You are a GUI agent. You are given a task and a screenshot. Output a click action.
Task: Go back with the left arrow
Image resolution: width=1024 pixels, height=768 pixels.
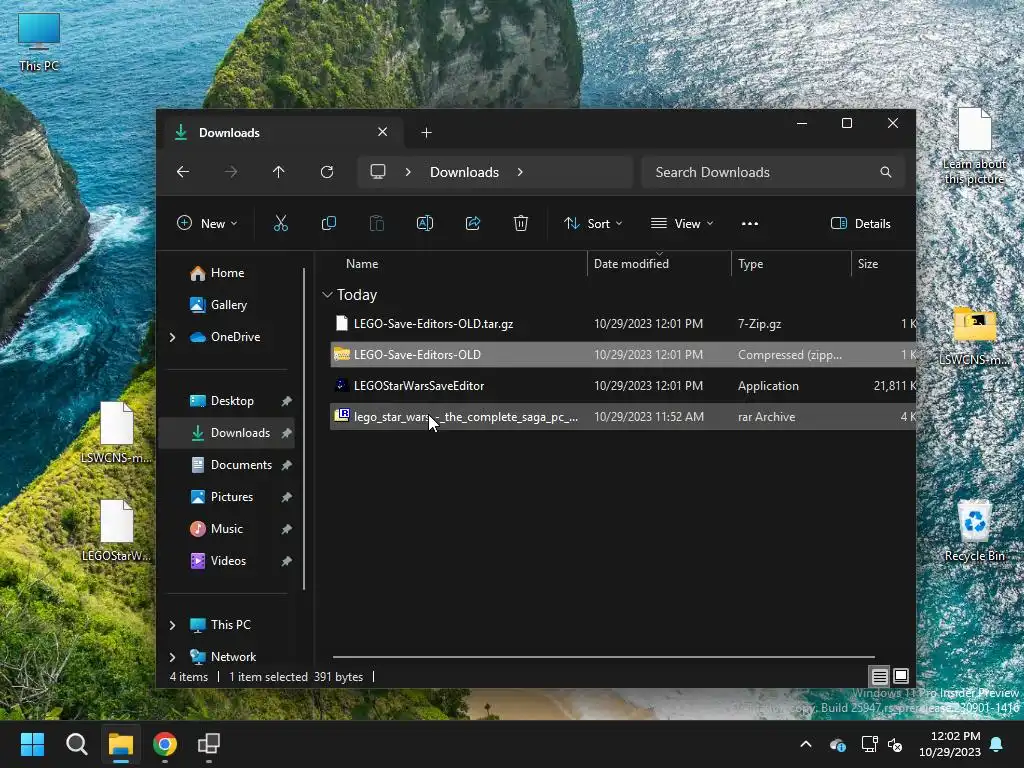pos(183,172)
